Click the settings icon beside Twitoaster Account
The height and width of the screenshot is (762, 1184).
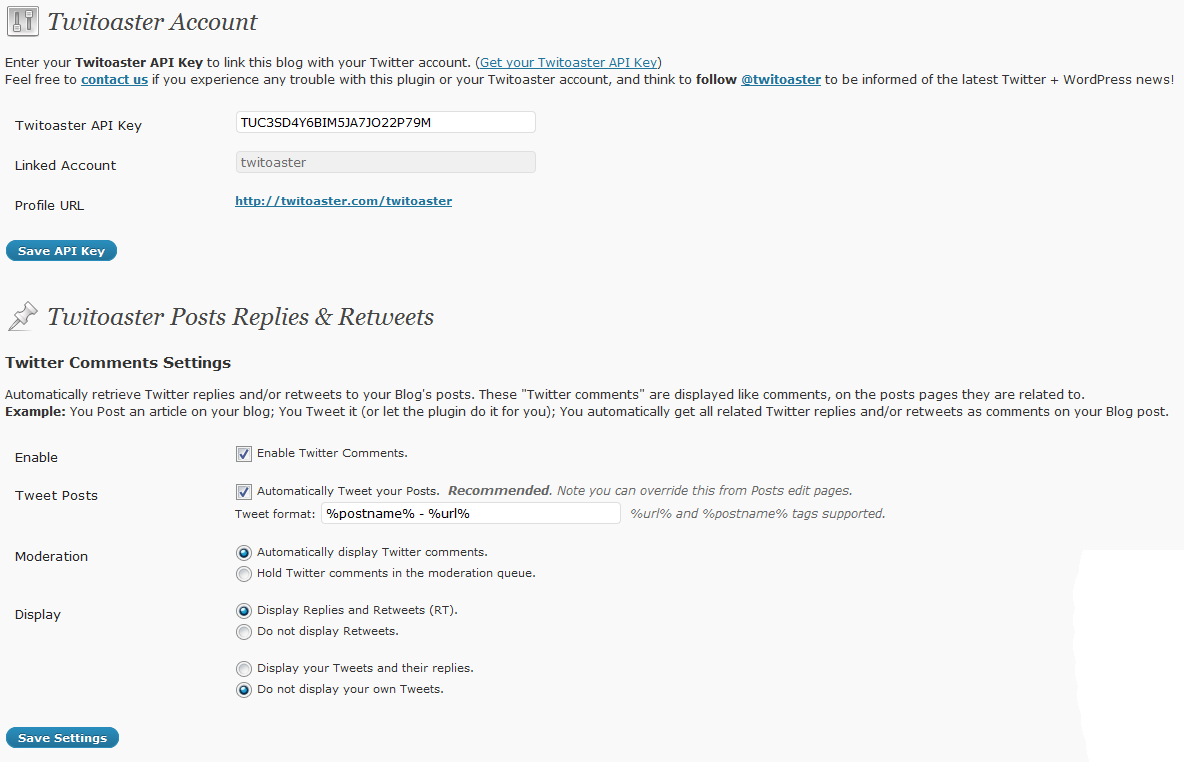22,22
